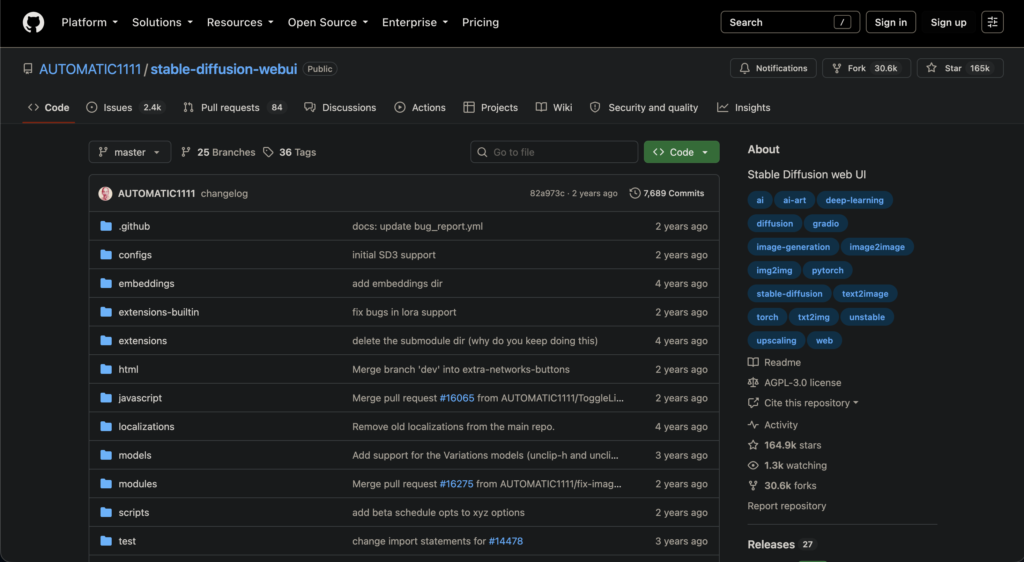Select the stable-diffusion topic tag
Screen dimensions: 1024x562
pos(789,294)
